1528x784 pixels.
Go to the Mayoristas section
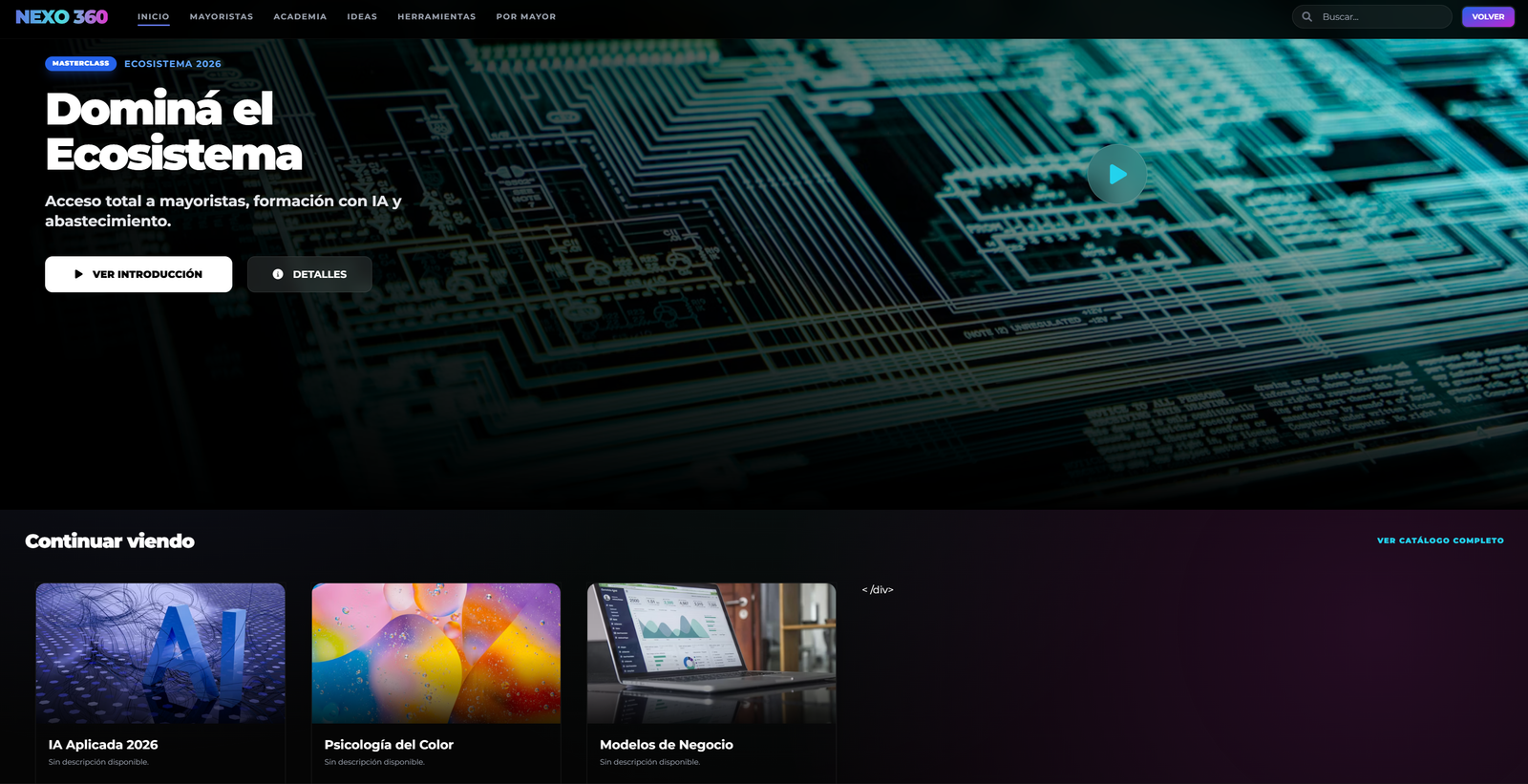pyautogui.click(x=222, y=17)
